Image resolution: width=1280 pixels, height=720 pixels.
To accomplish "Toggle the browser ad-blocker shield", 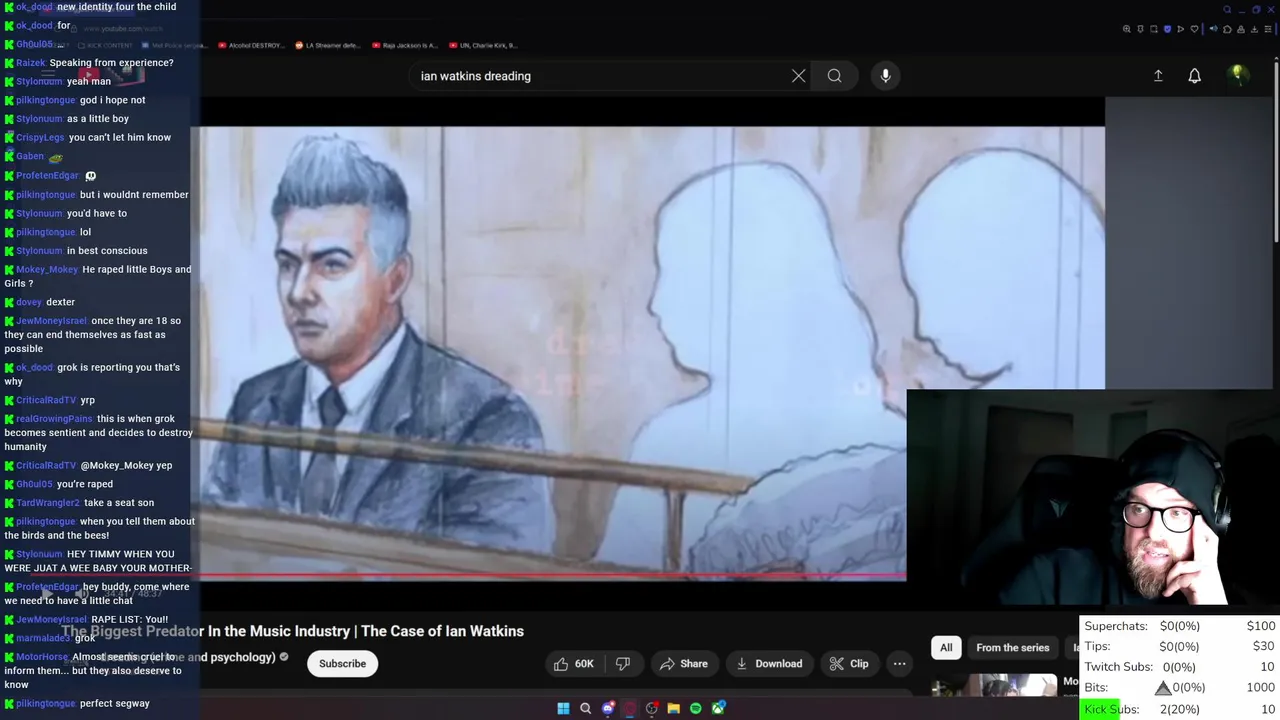I will pyautogui.click(x=1167, y=29).
